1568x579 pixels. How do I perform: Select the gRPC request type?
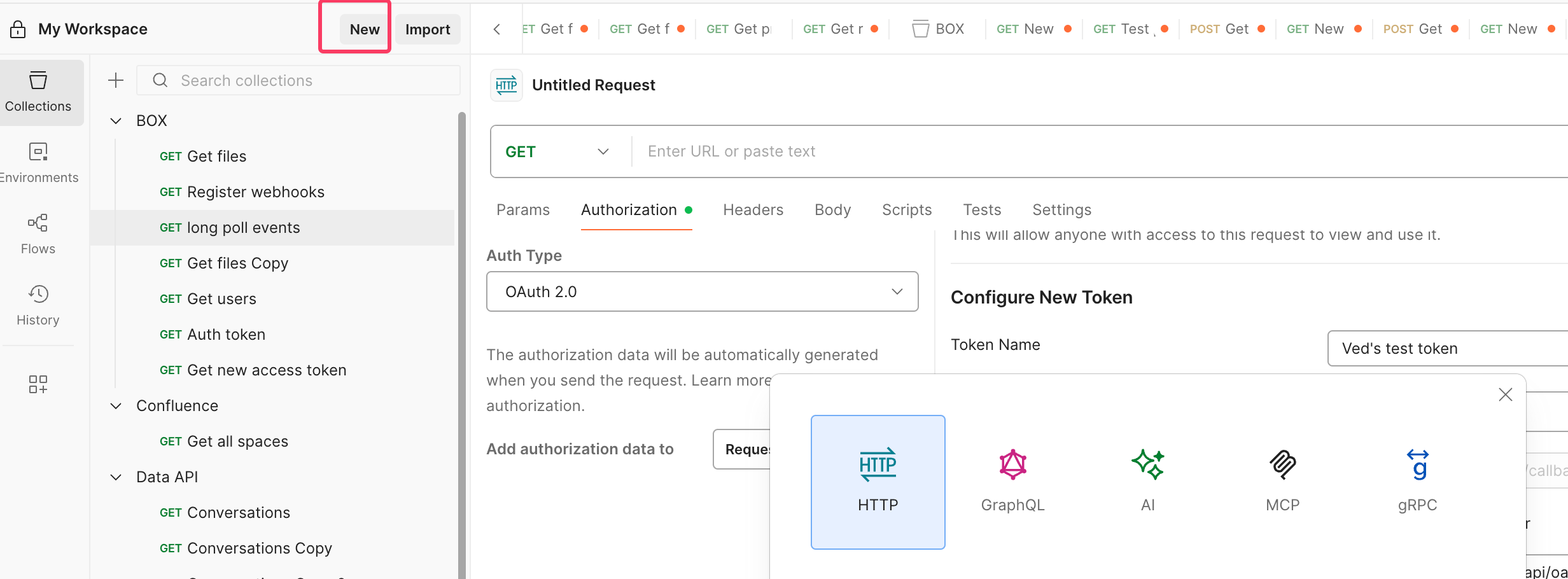(1418, 482)
